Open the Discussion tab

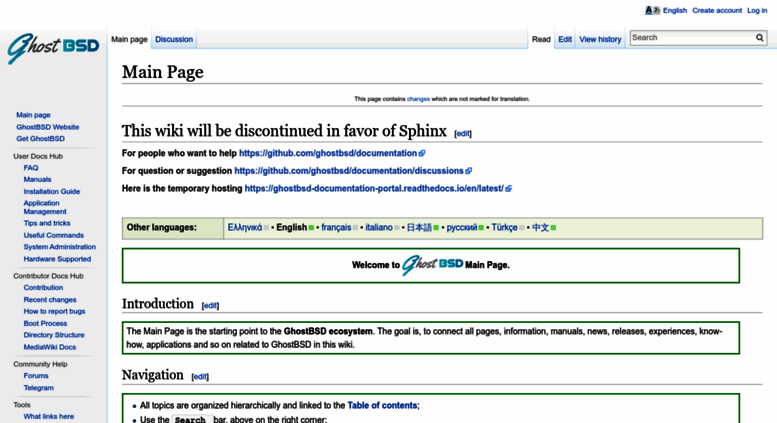(174, 39)
